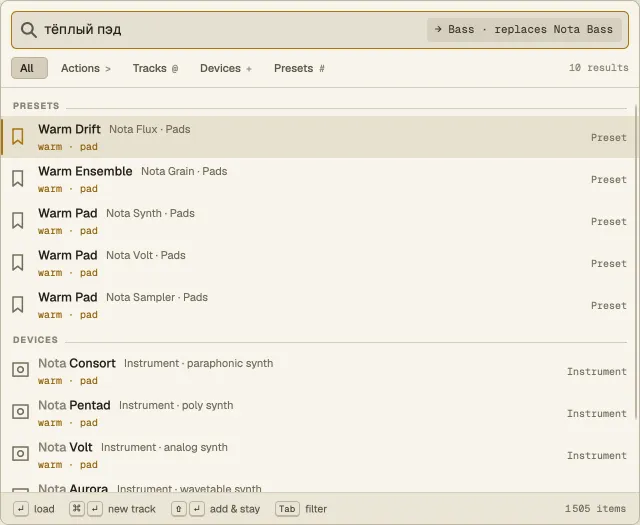Click the new track shortcut hint
640x525 pixels.
pos(113,509)
